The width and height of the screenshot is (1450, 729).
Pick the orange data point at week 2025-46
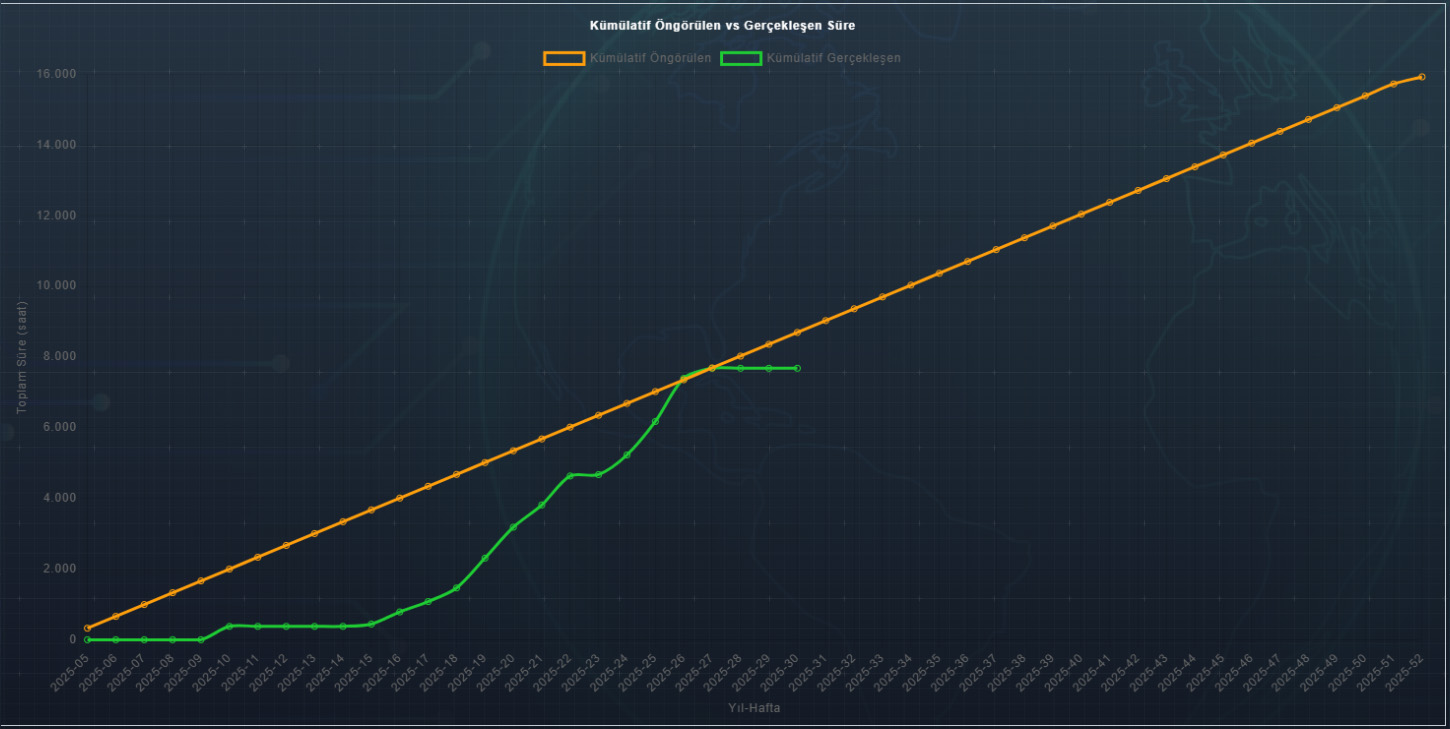pyautogui.click(x=1251, y=143)
